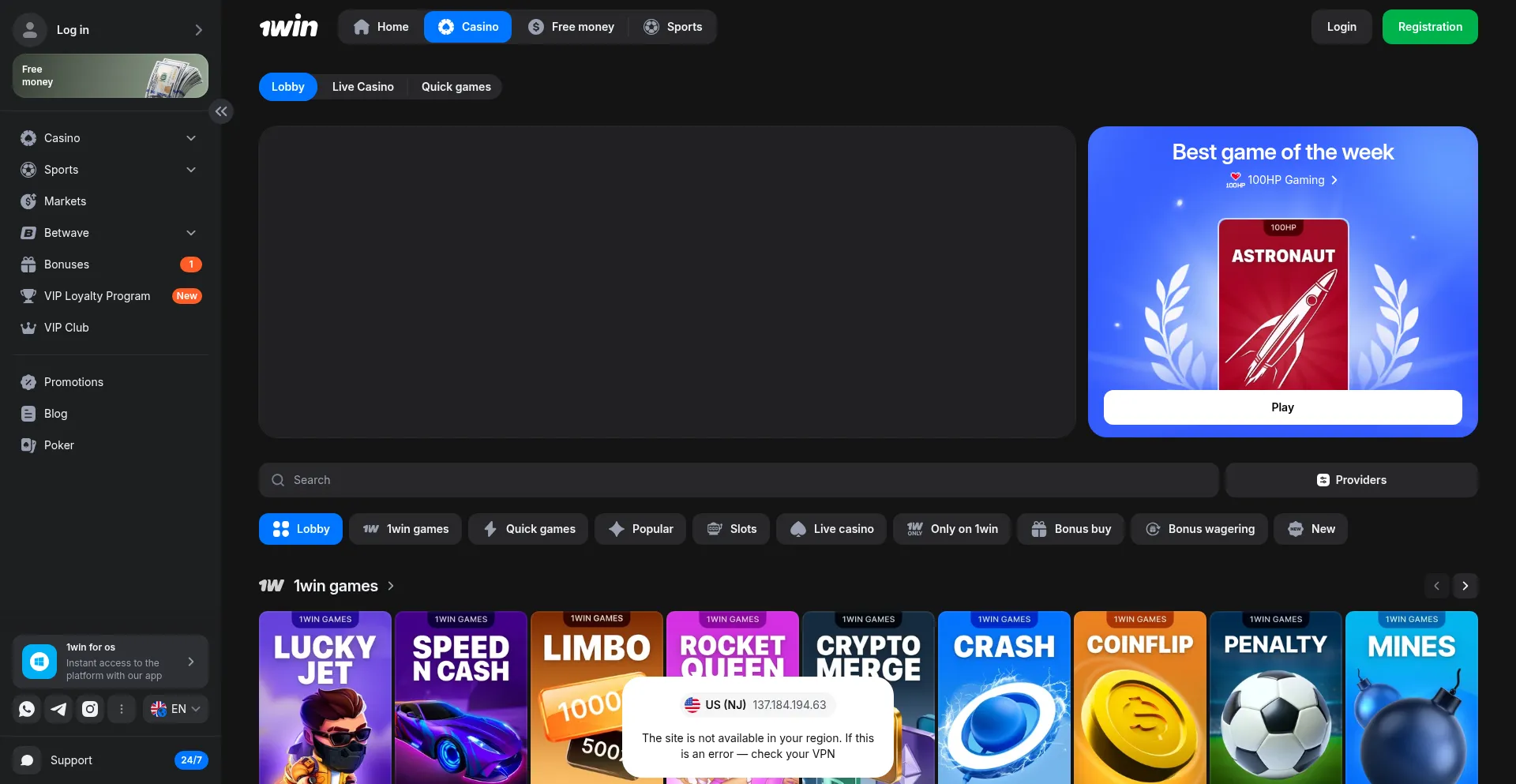1516x784 pixels.
Task: Show next 1win games with right arrow
Action: tap(1465, 586)
